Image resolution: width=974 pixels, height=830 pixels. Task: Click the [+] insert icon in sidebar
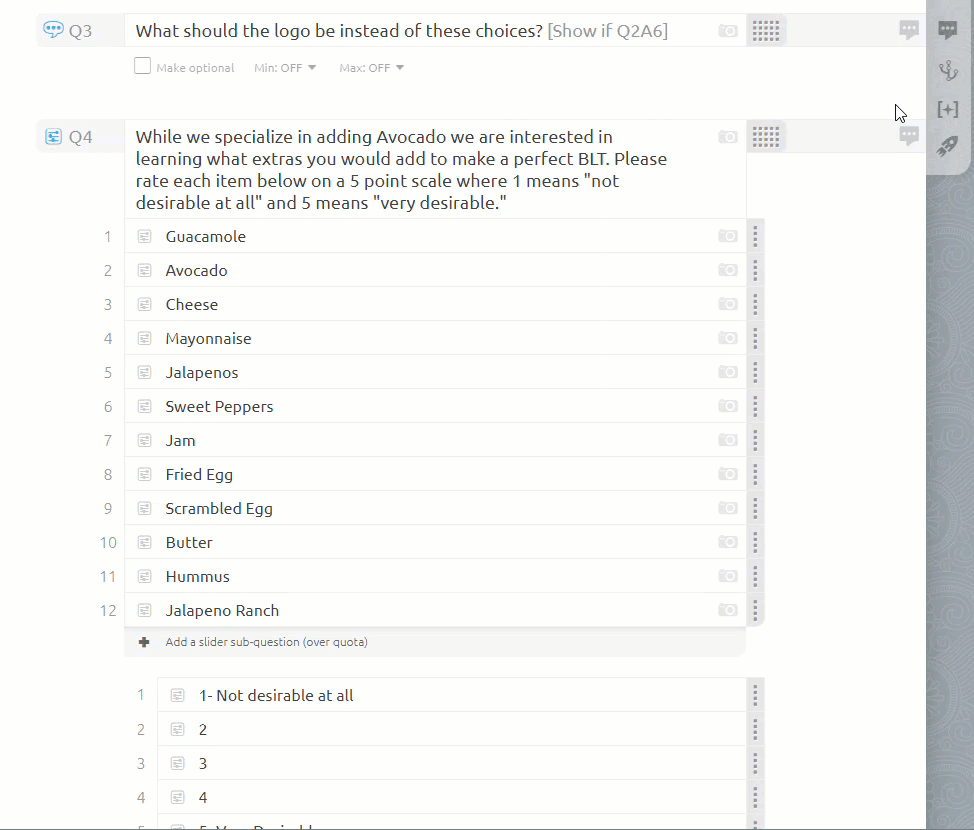[x=947, y=109]
